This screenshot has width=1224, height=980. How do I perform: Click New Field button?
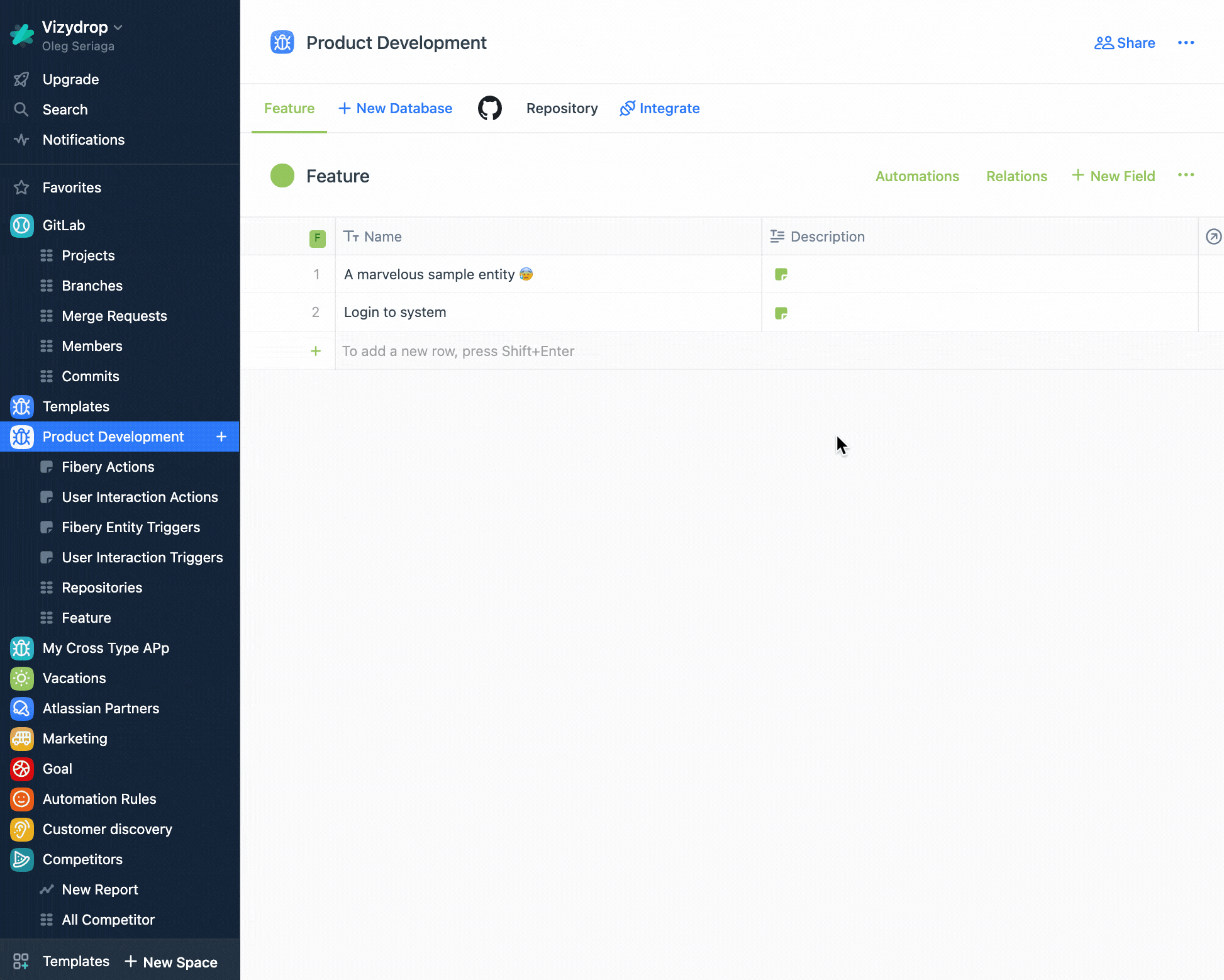[x=1114, y=175]
